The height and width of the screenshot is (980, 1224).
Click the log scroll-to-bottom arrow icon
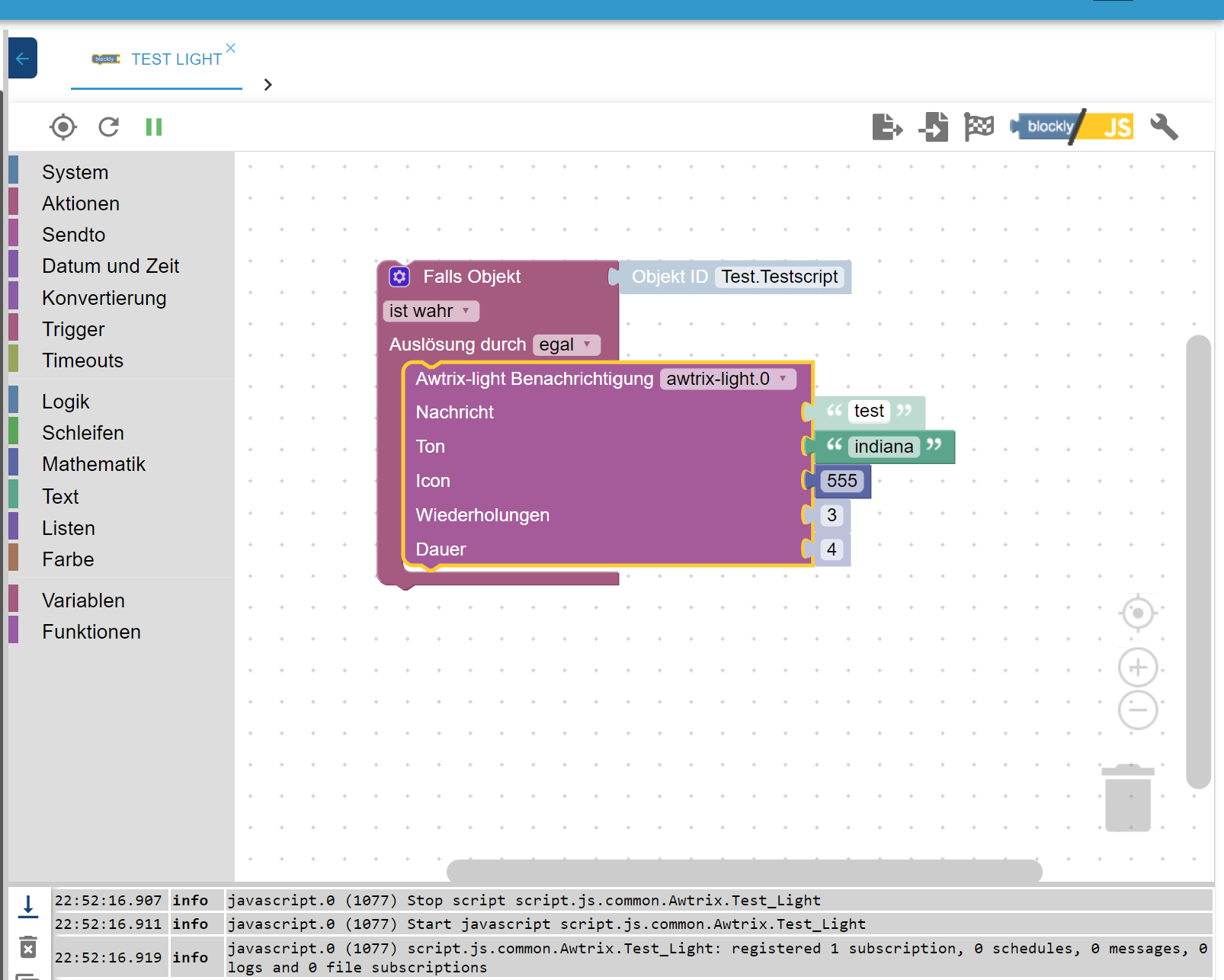pos(28,905)
